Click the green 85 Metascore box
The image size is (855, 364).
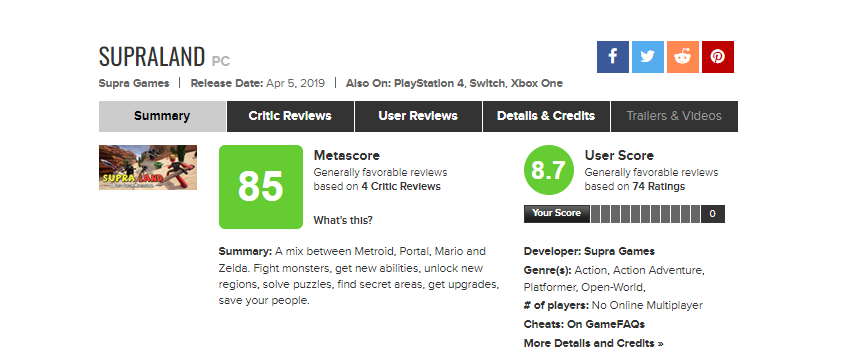[x=261, y=187]
